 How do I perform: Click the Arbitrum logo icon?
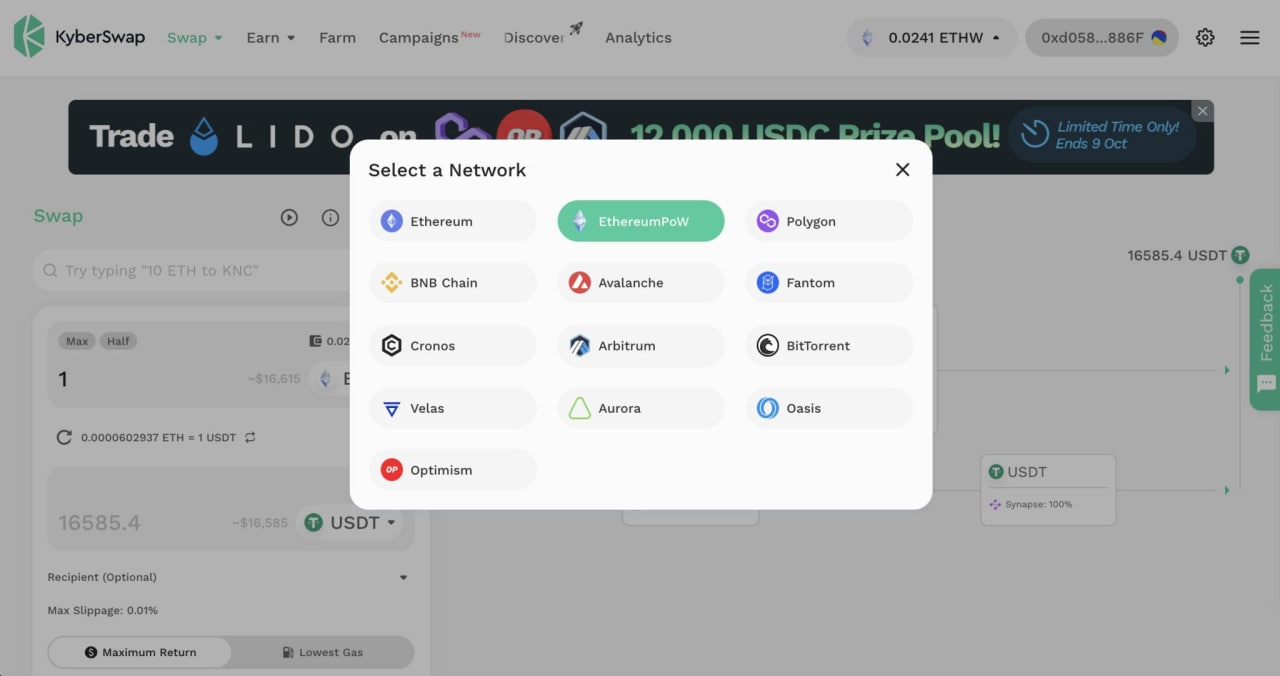point(580,346)
